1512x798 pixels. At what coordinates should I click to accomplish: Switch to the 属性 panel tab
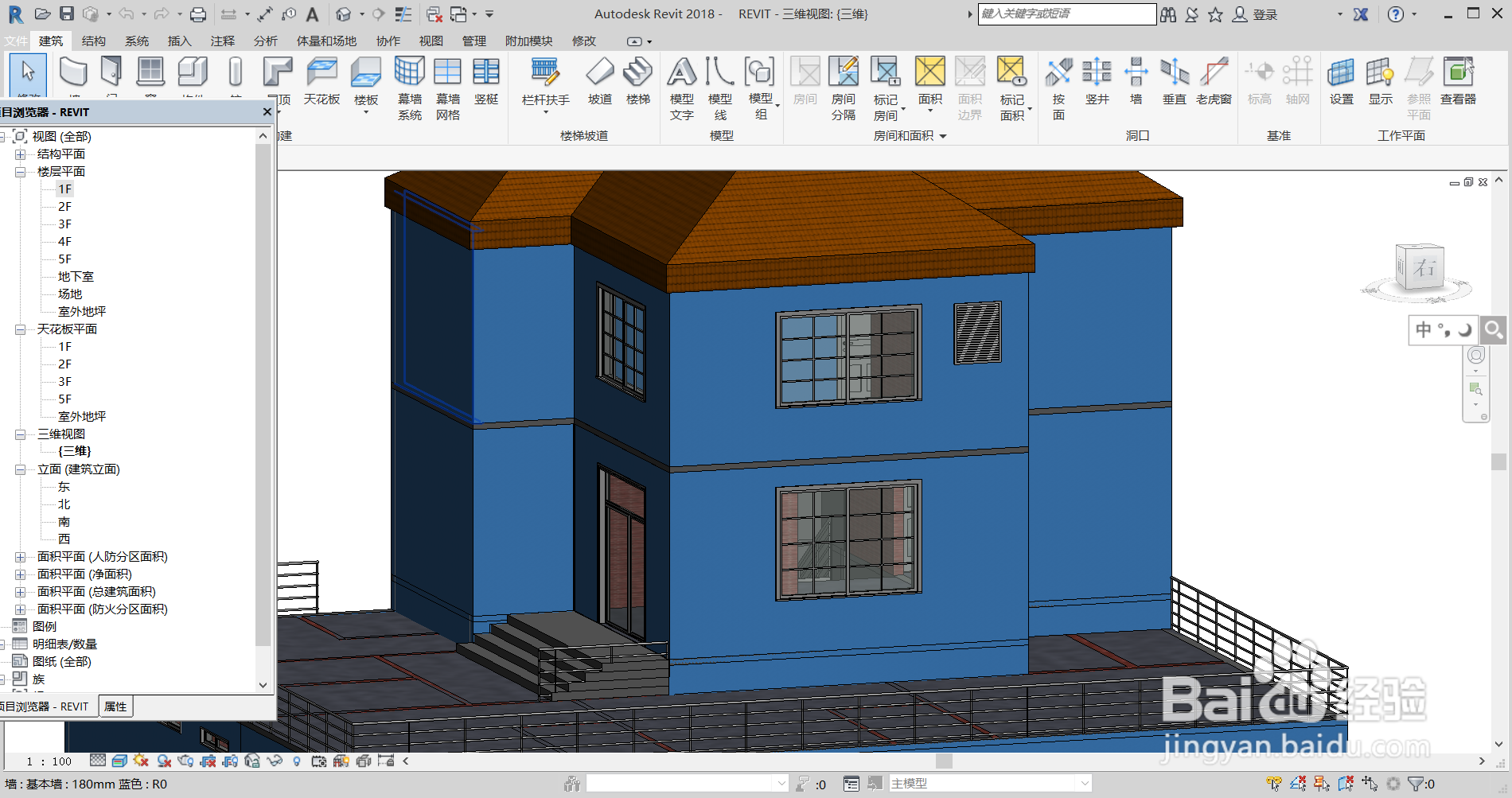pyautogui.click(x=115, y=707)
